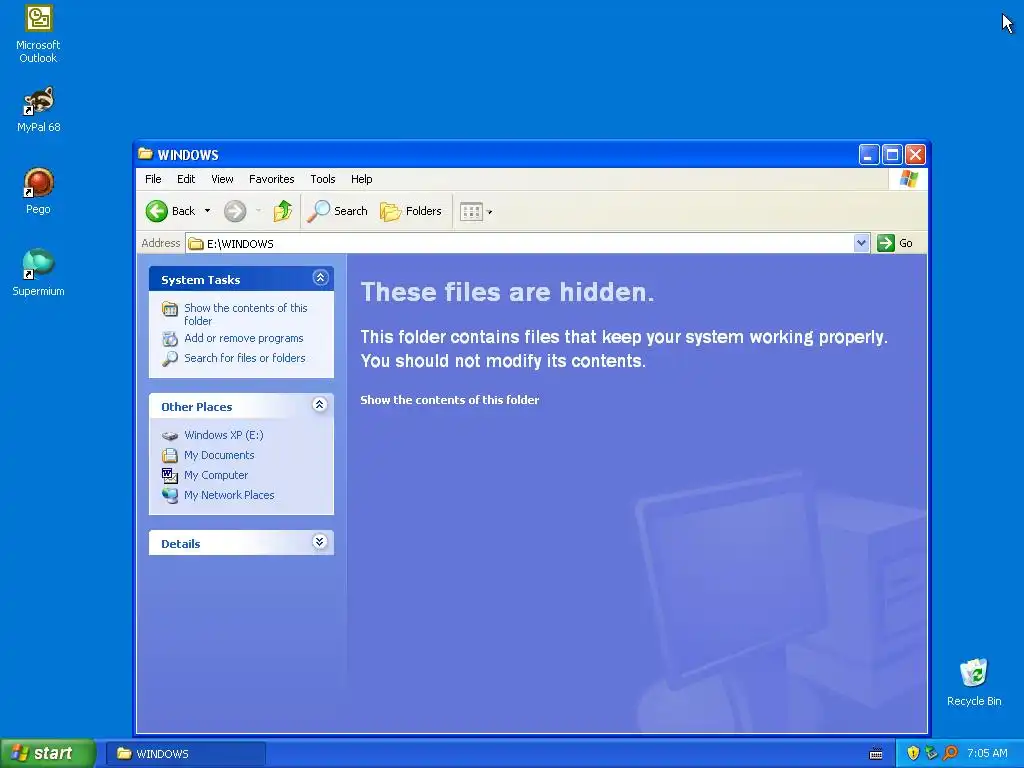Select the Pego desktop shortcut
Screen dimensions: 1024x768
[39, 191]
